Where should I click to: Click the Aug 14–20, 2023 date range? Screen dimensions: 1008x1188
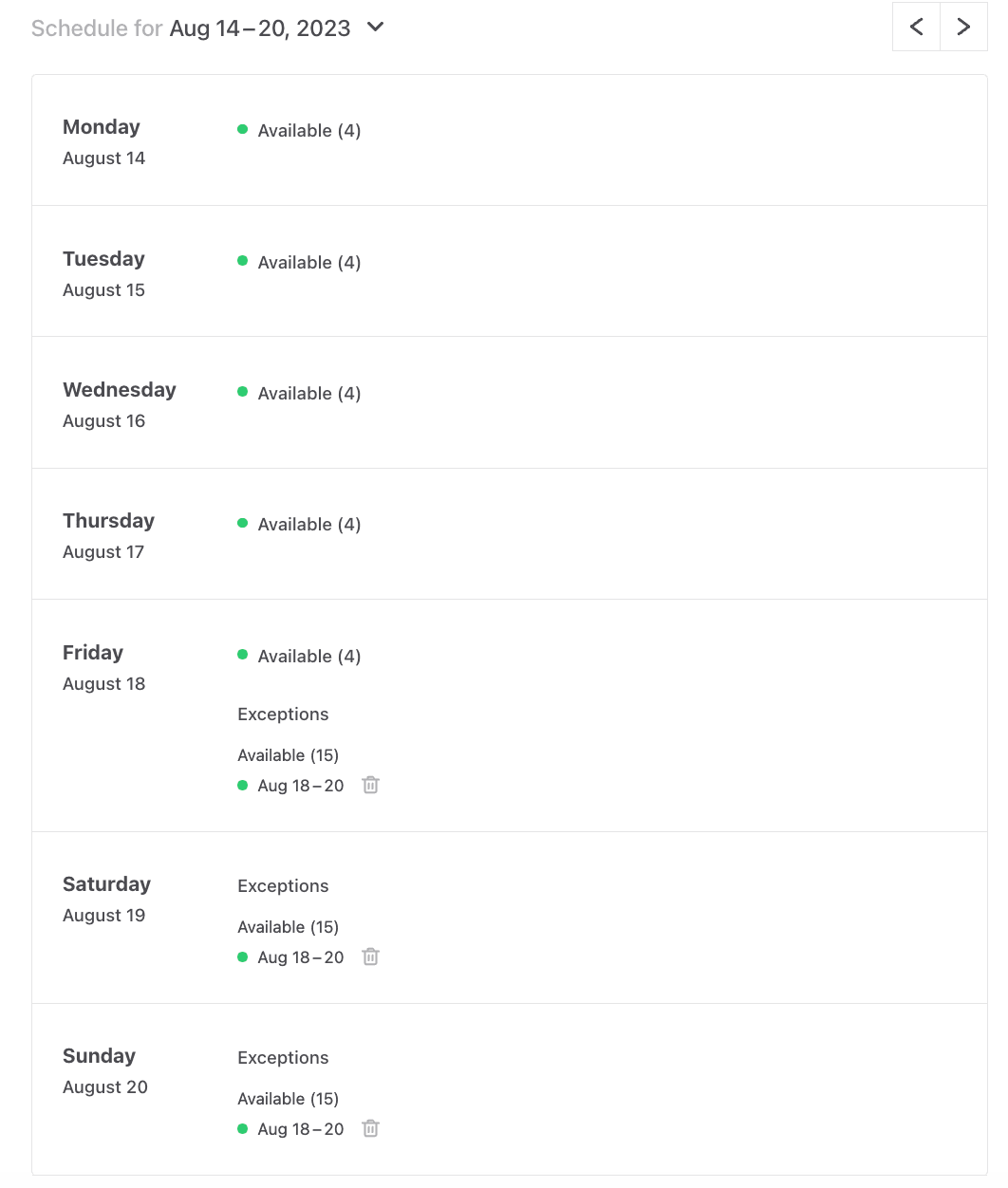pos(260,28)
